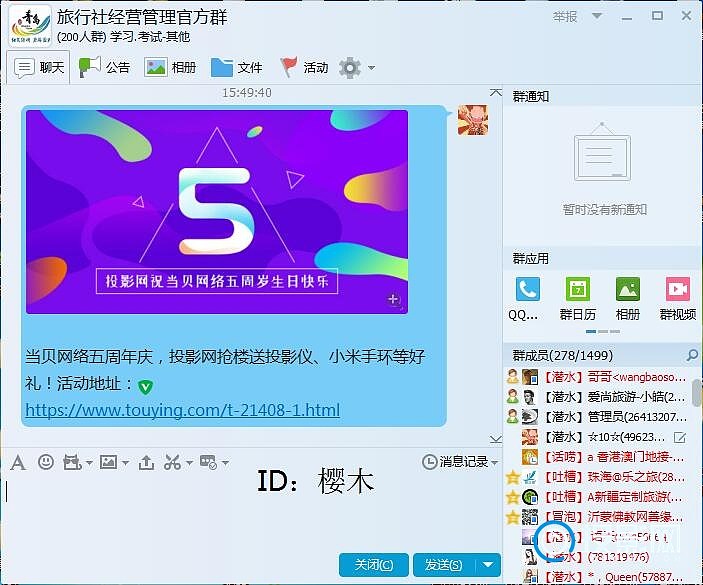Click the 群成员(278/1499) header
Screen dimensions: 703x585
point(563,355)
